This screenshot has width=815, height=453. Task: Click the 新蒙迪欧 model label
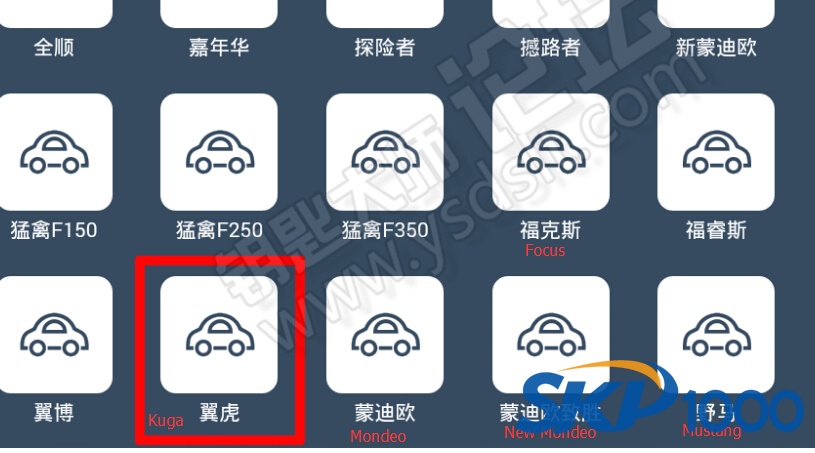tap(716, 47)
